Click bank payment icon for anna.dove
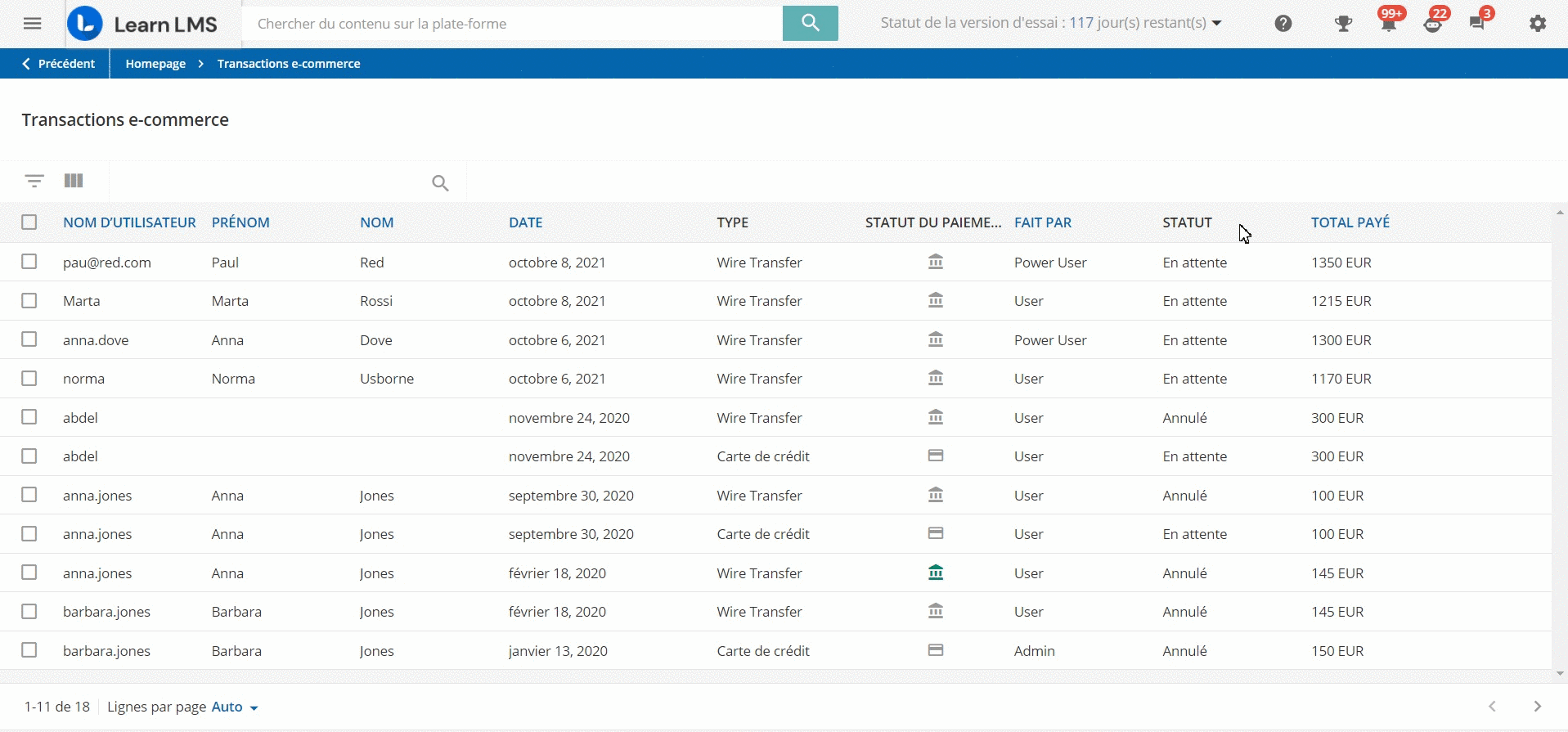The height and width of the screenshot is (732, 1568). [x=936, y=339]
